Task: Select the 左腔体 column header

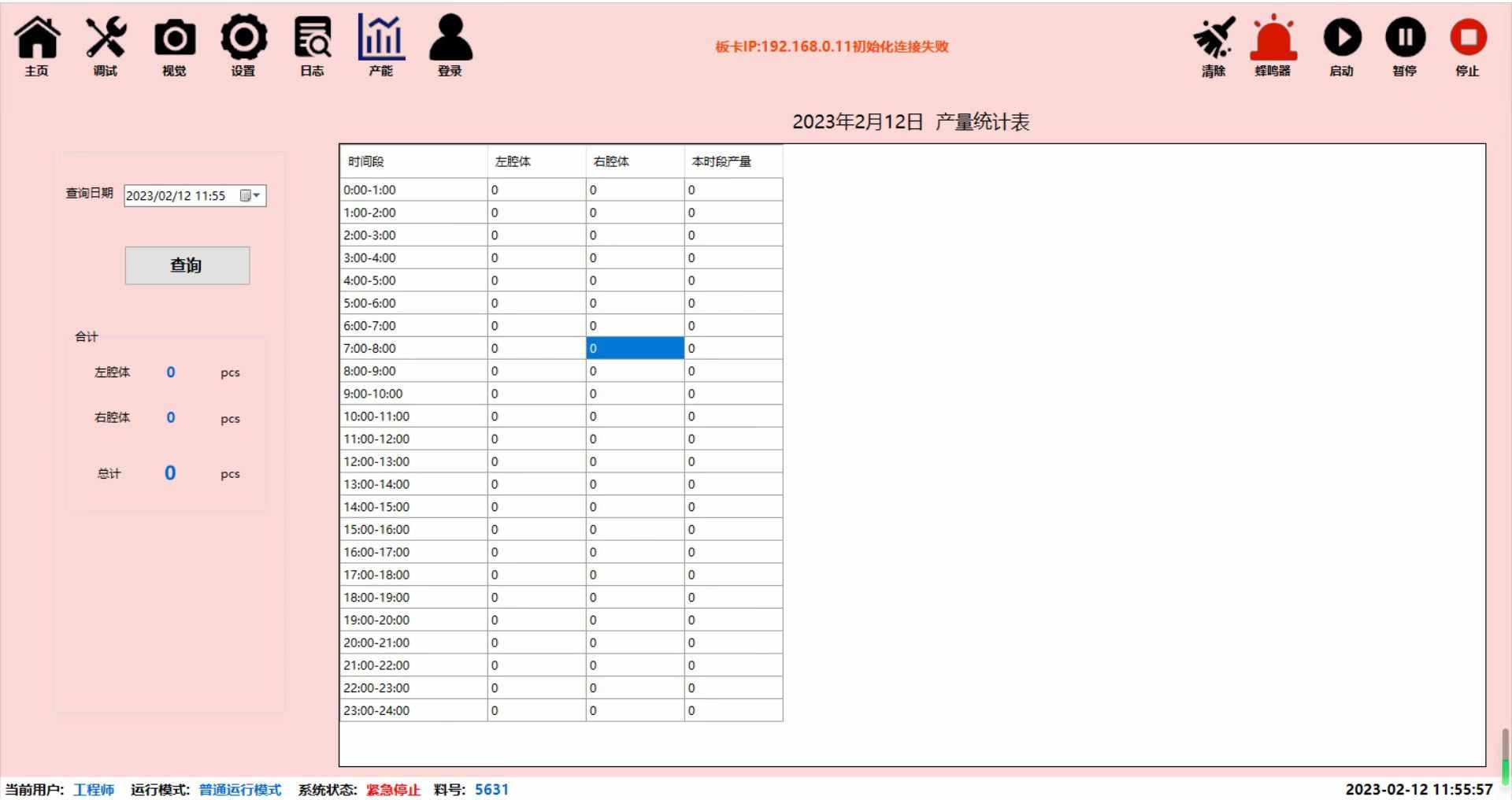Action: 537,161
